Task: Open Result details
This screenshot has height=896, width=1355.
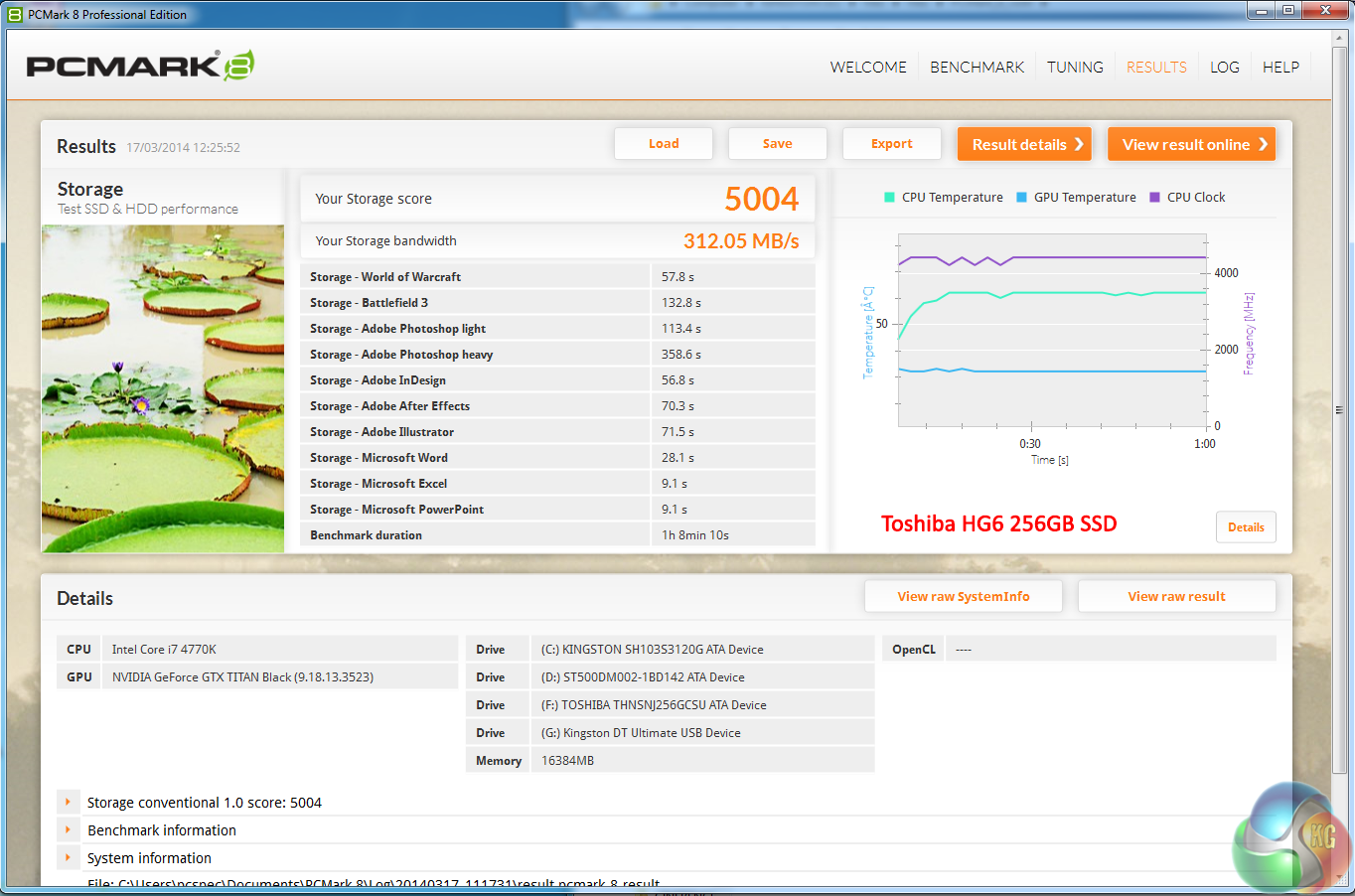Action: click(x=1024, y=144)
